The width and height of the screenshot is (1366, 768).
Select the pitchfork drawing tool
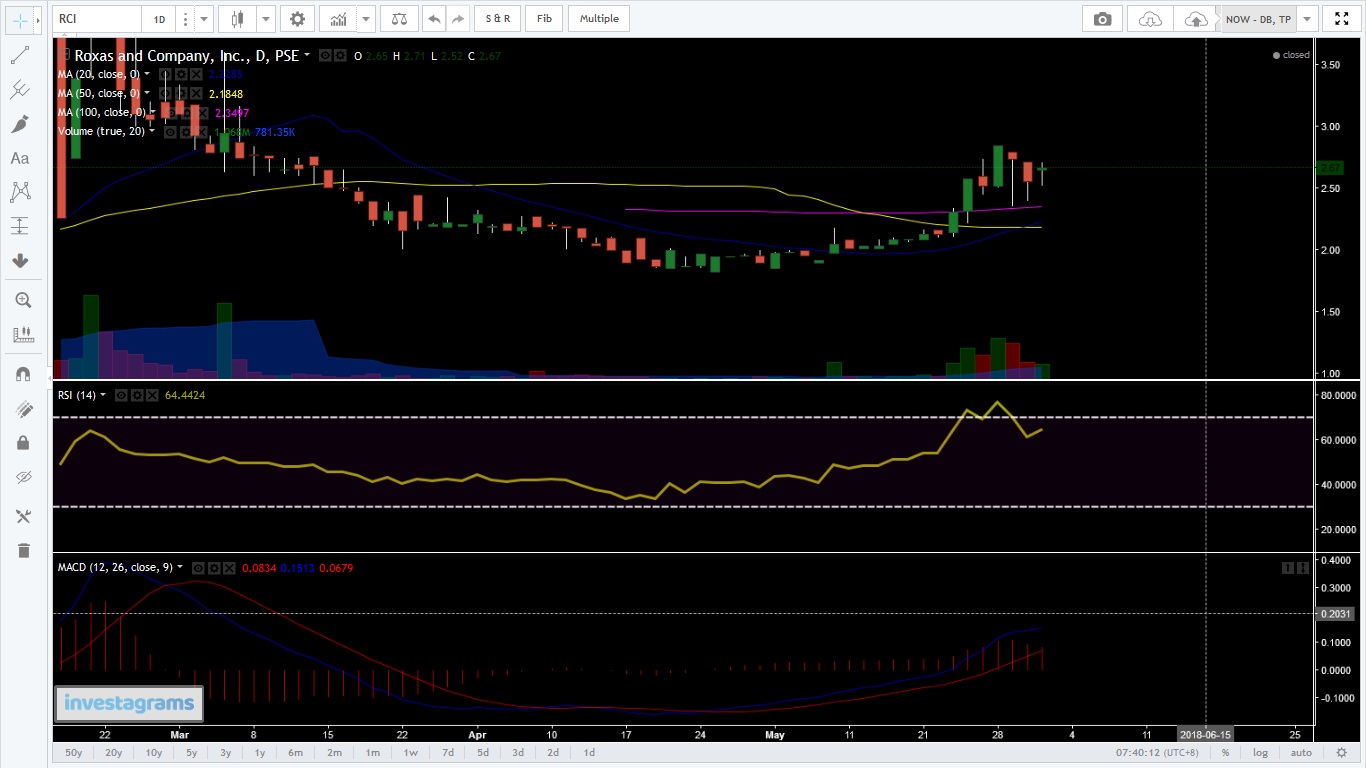(20, 90)
